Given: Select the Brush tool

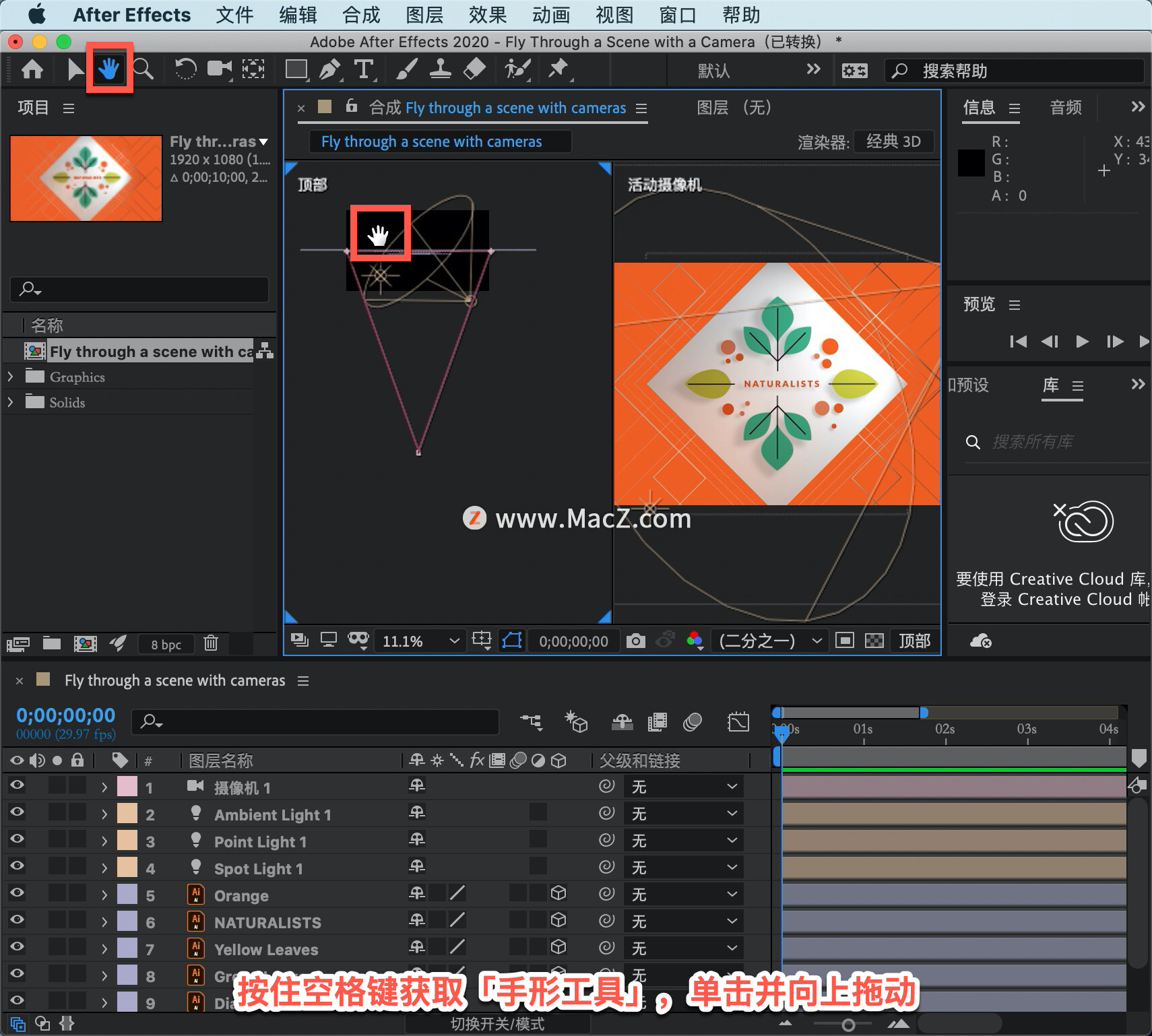Looking at the screenshot, I should (x=406, y=69).
